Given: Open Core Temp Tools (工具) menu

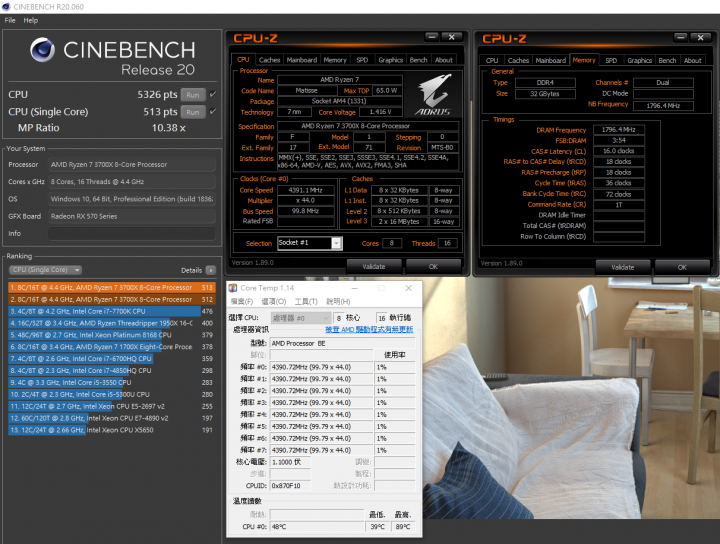Looking at the screenshot, I should point(306,301).
